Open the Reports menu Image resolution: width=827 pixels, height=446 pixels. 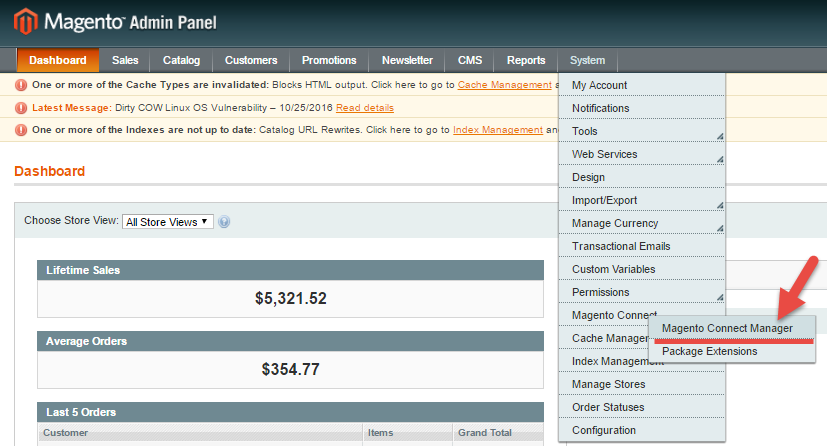pyautogui.click(x=526, y=60)
